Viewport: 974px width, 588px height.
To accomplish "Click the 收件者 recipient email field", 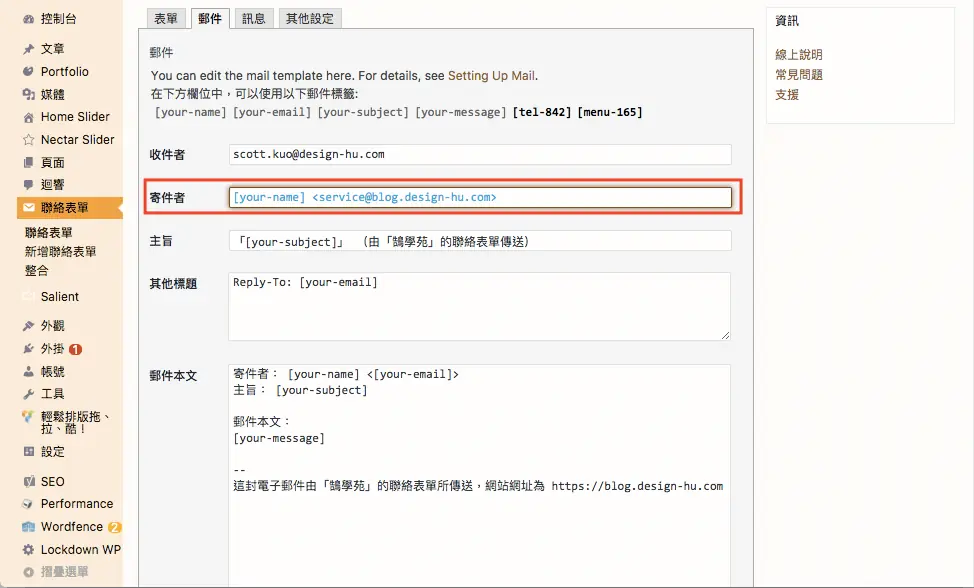I will click(x=480, y=155).
